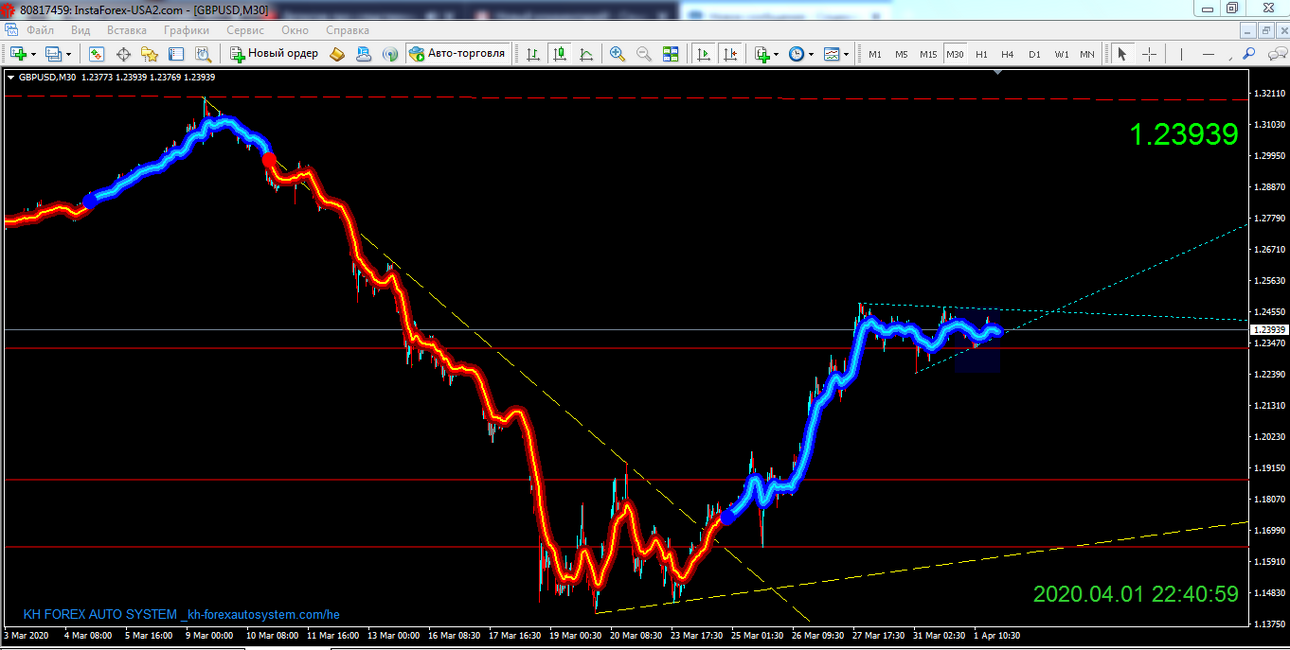The height and width of the screenshot is (650, 1290).
Task: Click the GBPUSD,M30 chart title dropdown arrow
Action: coord(11,77)
